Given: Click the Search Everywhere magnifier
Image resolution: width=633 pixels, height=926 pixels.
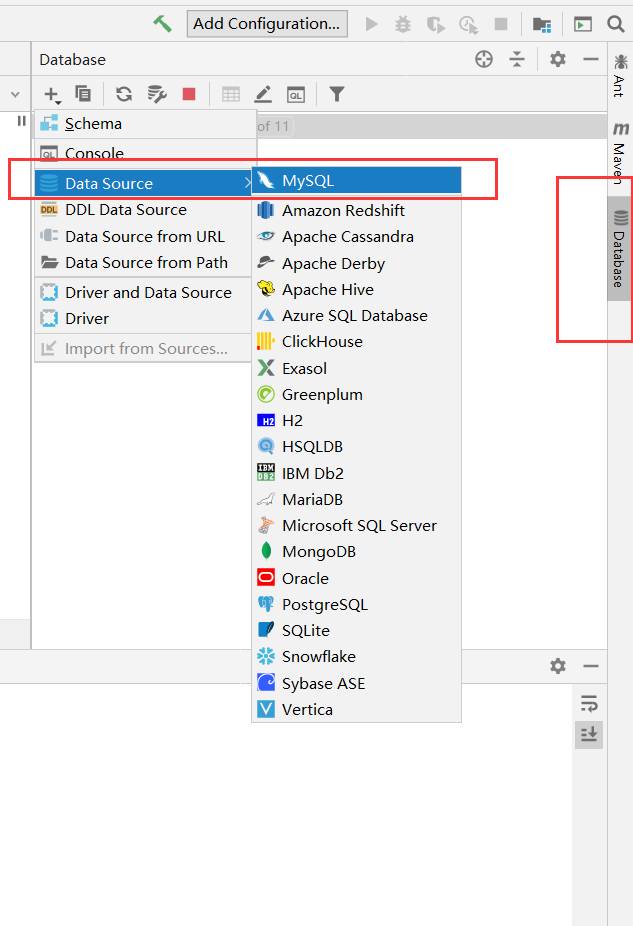Looking at the screenshot, I should 616,24.
